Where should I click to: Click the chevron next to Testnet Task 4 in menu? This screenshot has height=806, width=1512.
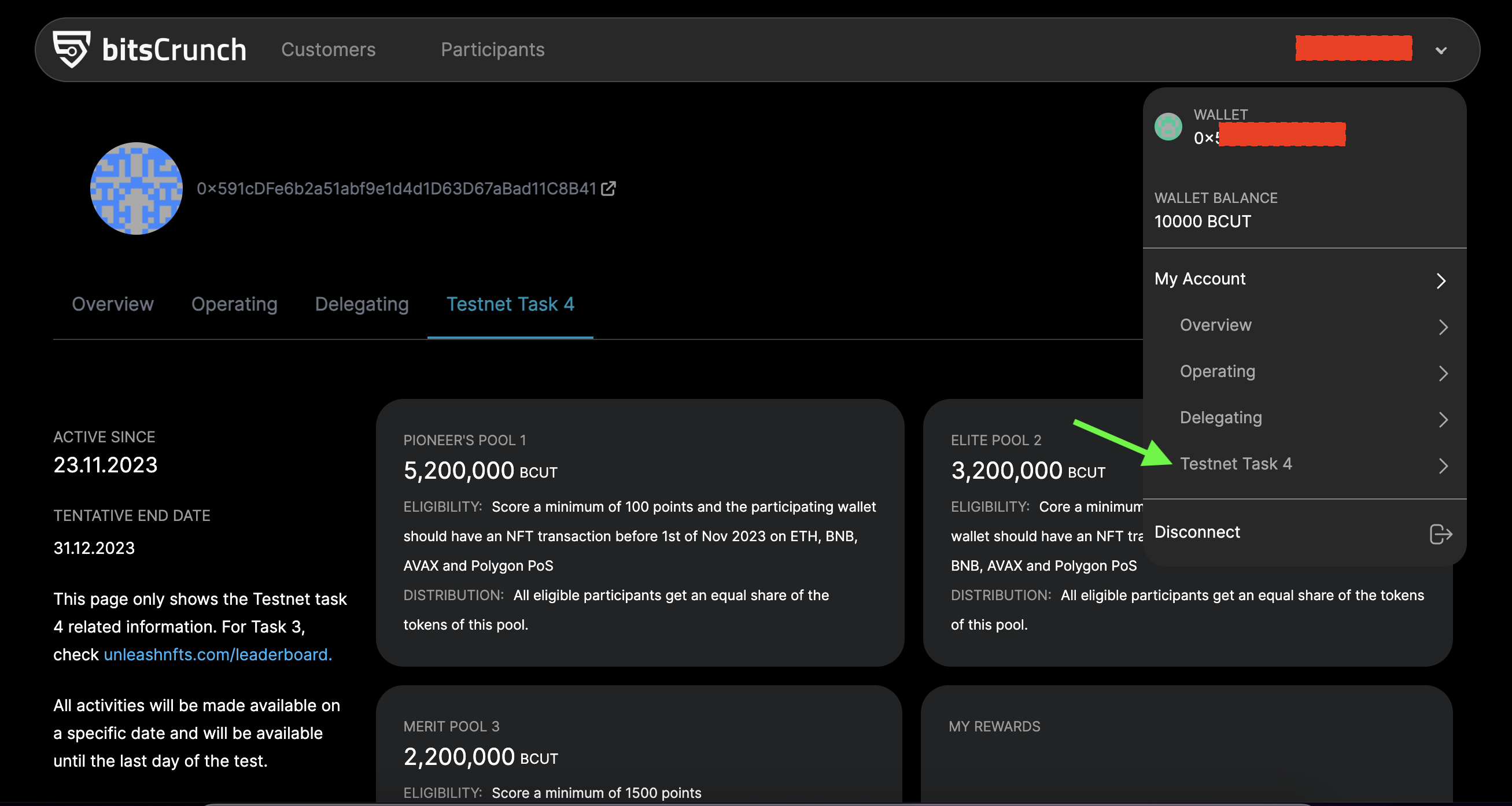tap(1443, 466)
